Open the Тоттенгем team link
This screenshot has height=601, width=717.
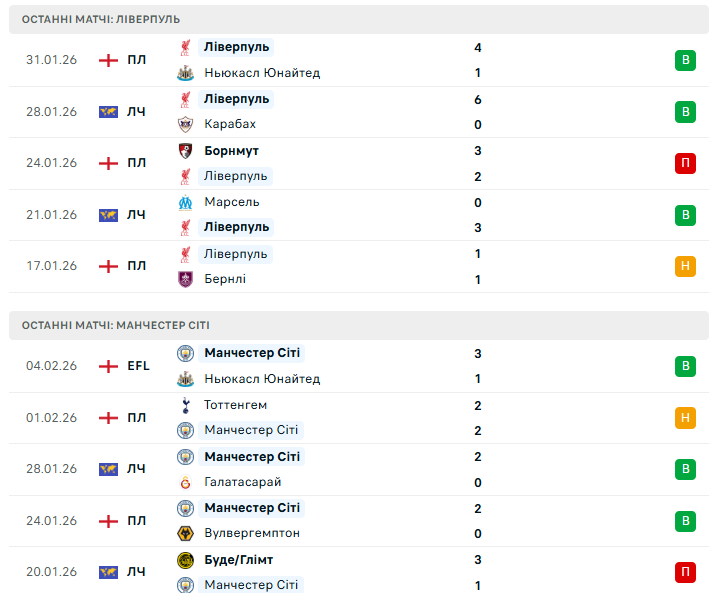235,405
